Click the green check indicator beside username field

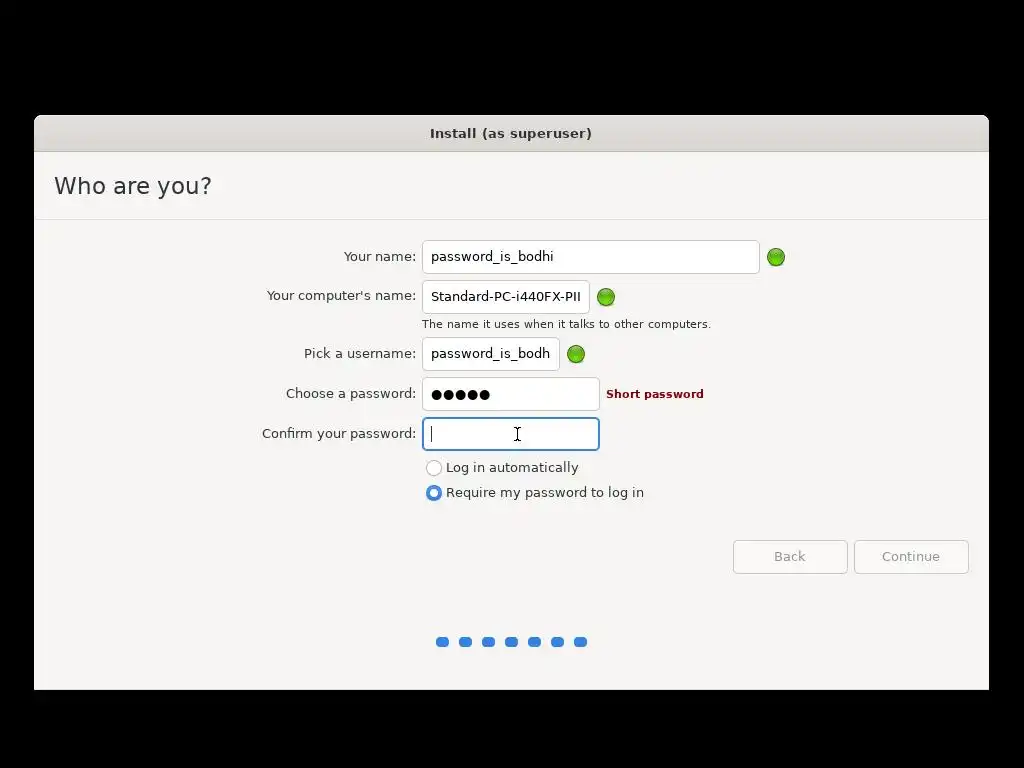coord(575,354)
